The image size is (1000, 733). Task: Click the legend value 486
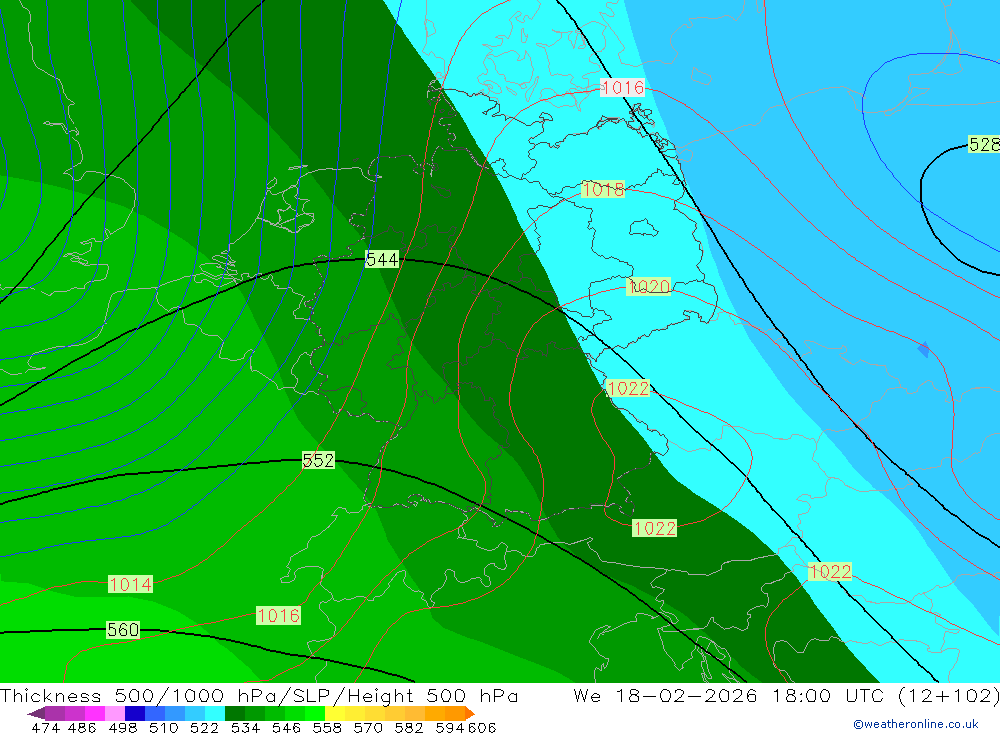coord(82,728)
